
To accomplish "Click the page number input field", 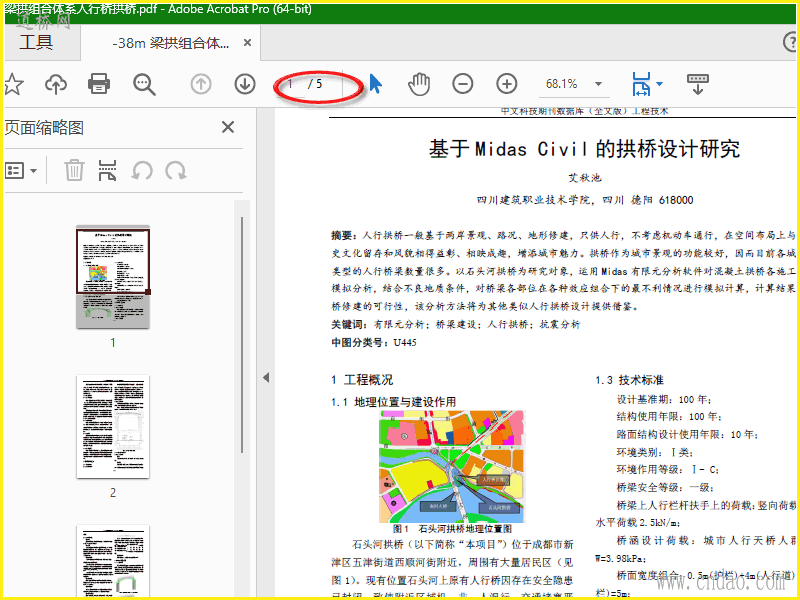I will click(x=292, y=84).
